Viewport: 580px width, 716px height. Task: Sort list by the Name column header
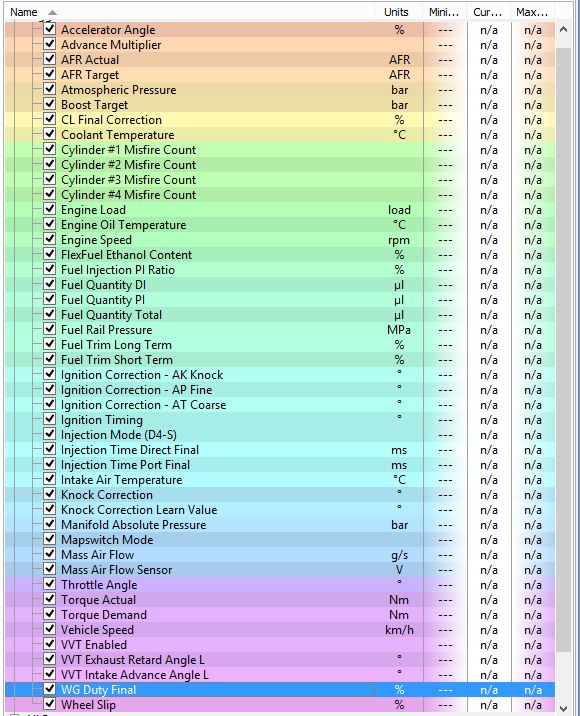click(x=190, y=12)
